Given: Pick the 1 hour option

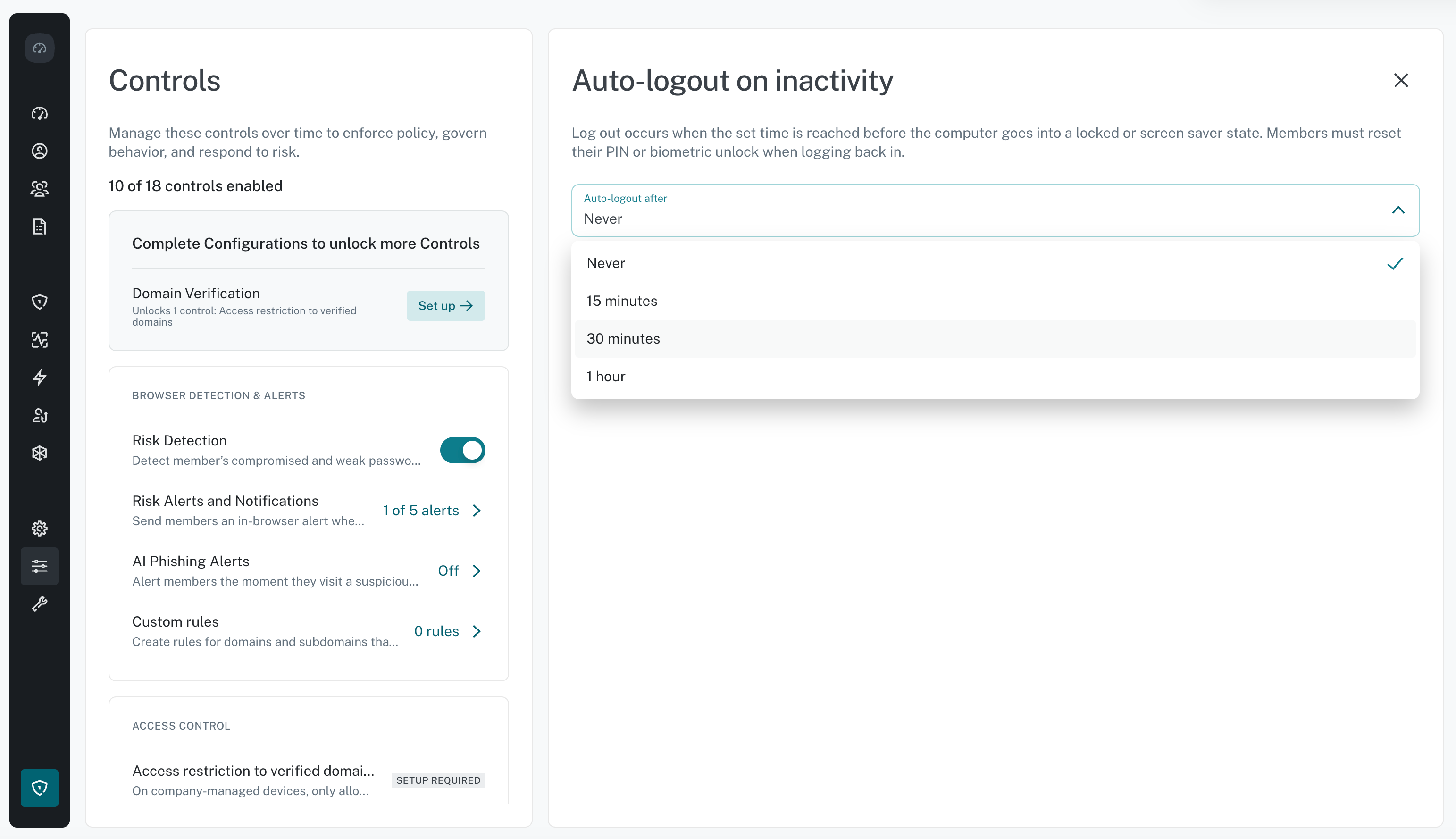Looking at the screenshot, I should point(995,376).
